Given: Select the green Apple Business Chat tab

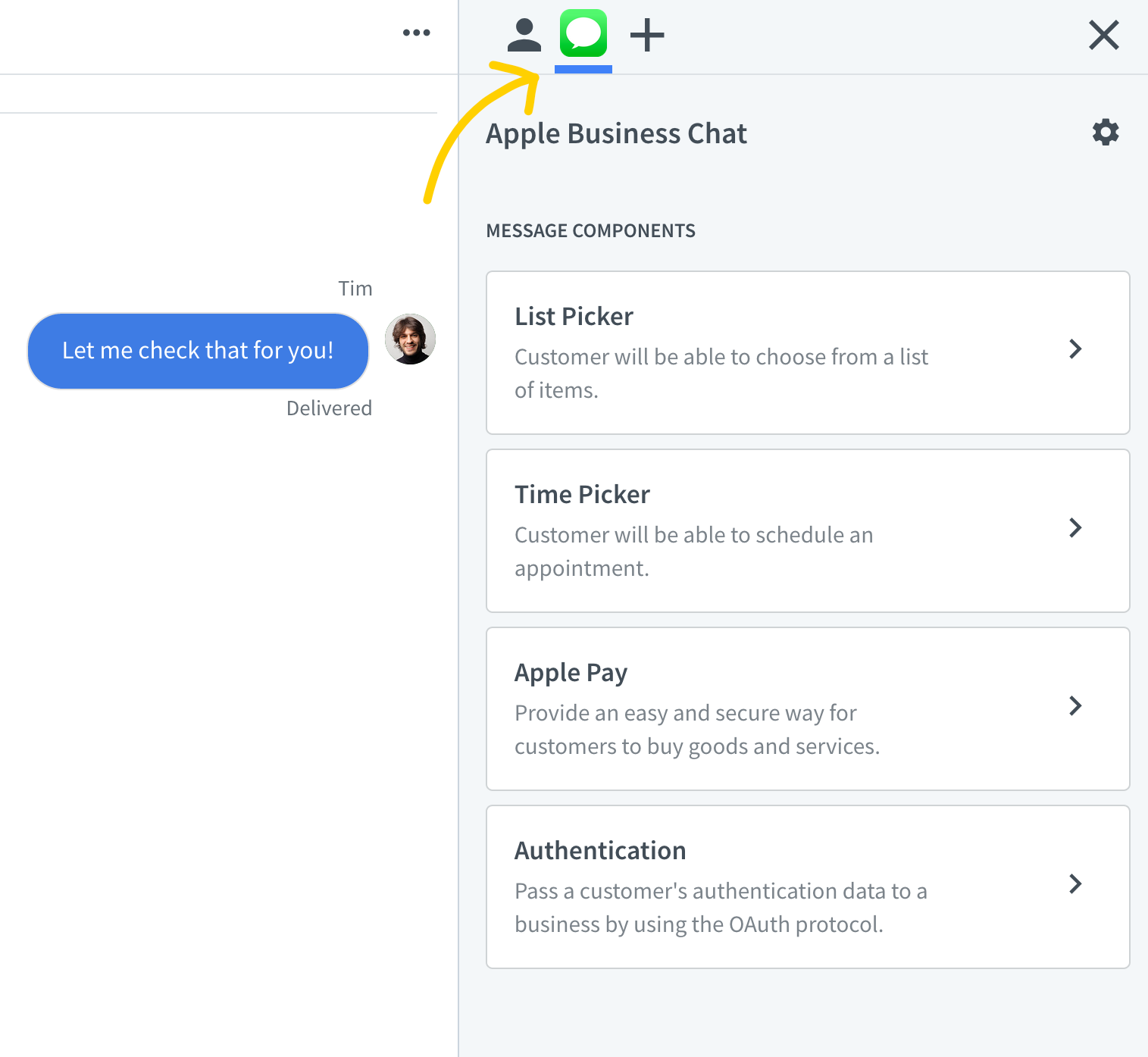Looking at the screenshot, I should click(583, 33).
